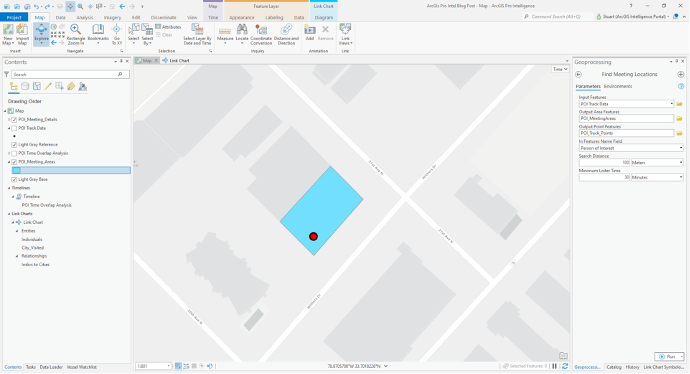Click the List By Selection icon
690x374 pixels.
pos(37,87)
